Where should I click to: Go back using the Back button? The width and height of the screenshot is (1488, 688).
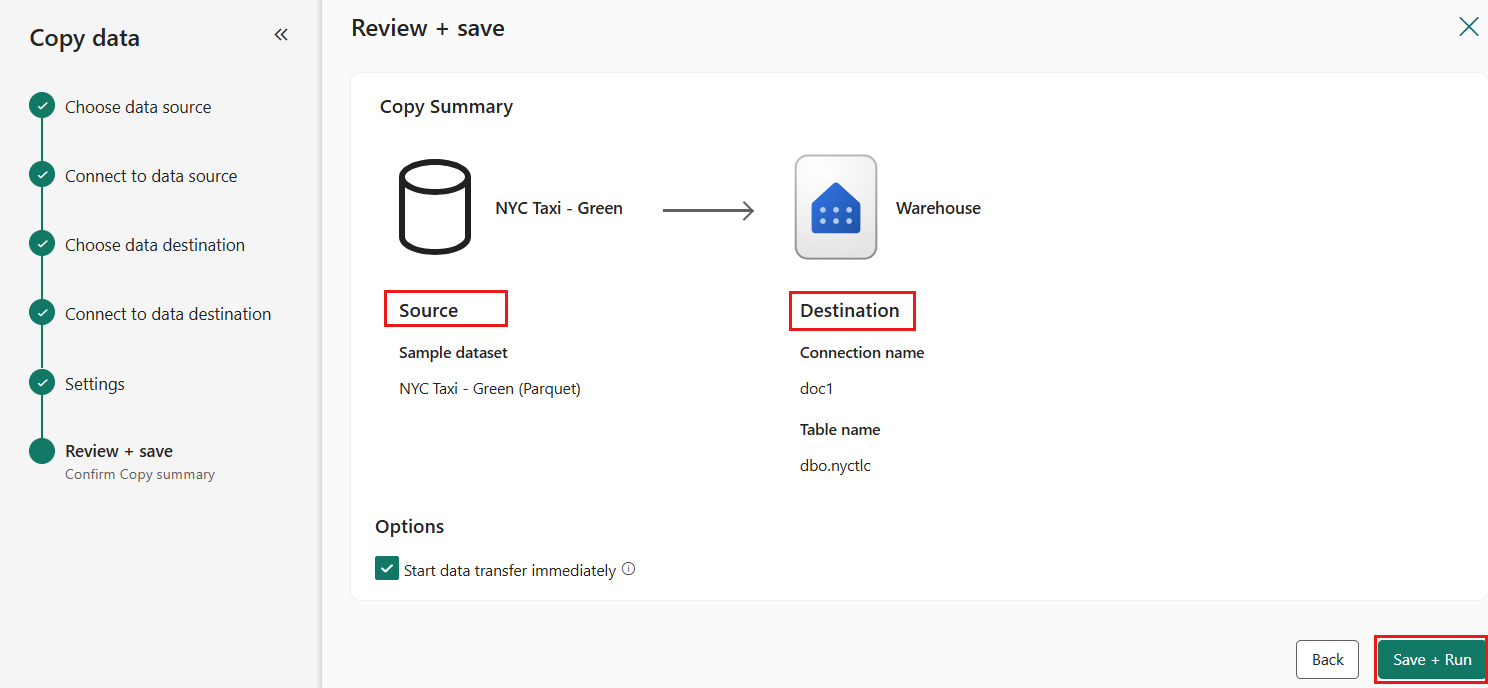tap(1327, 659)
